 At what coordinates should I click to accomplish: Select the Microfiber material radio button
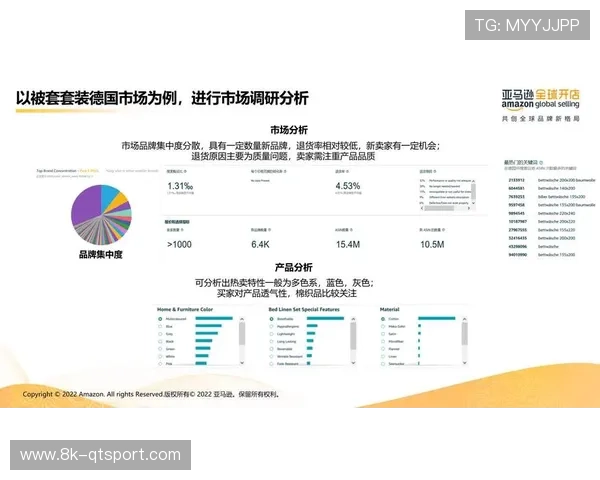click(x=383, y=341)
